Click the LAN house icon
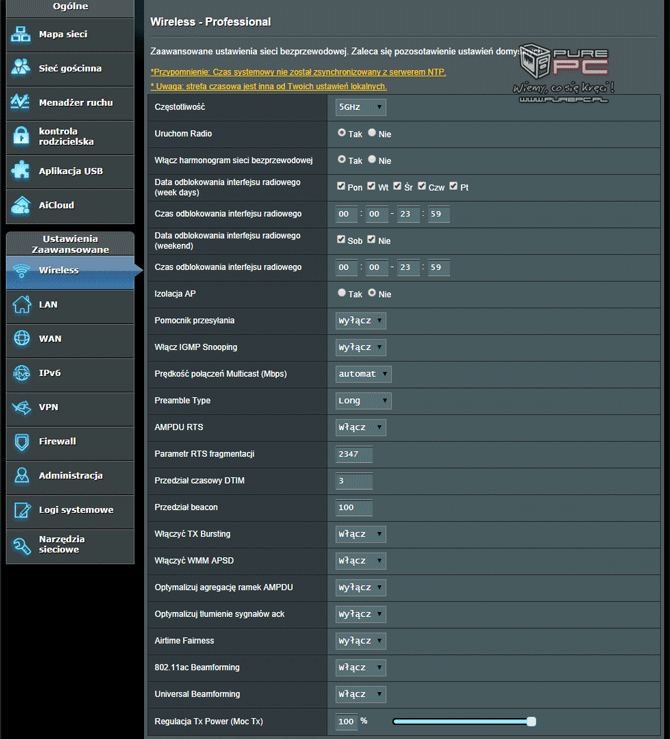Screen dimensions: 670x739 click(22, 304)
